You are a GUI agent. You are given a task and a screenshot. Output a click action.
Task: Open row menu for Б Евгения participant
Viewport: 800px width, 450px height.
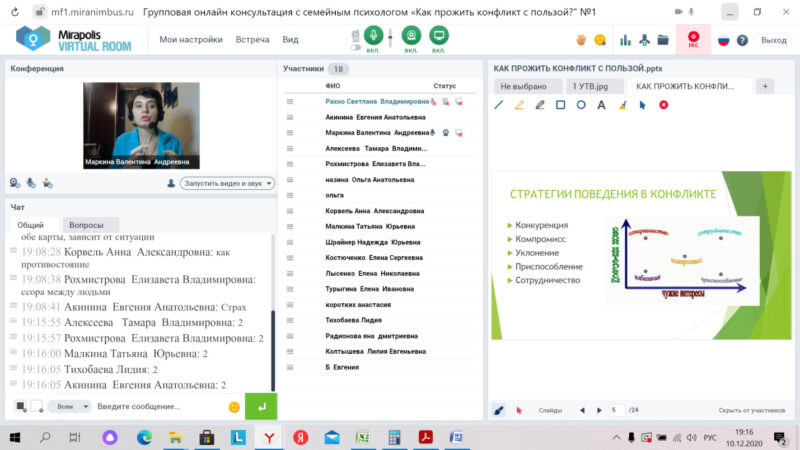tap(290, 367)
